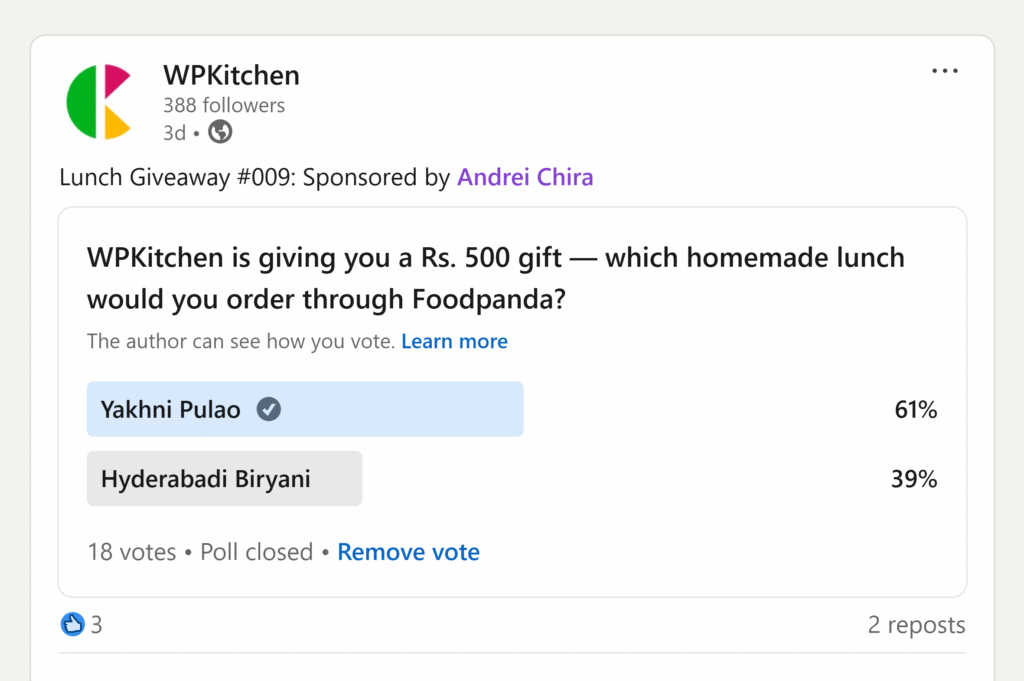The width and height of the screenshot is (1024, 681).
Task: Click the reactions count number 3
Action: (x=97, y=625)
